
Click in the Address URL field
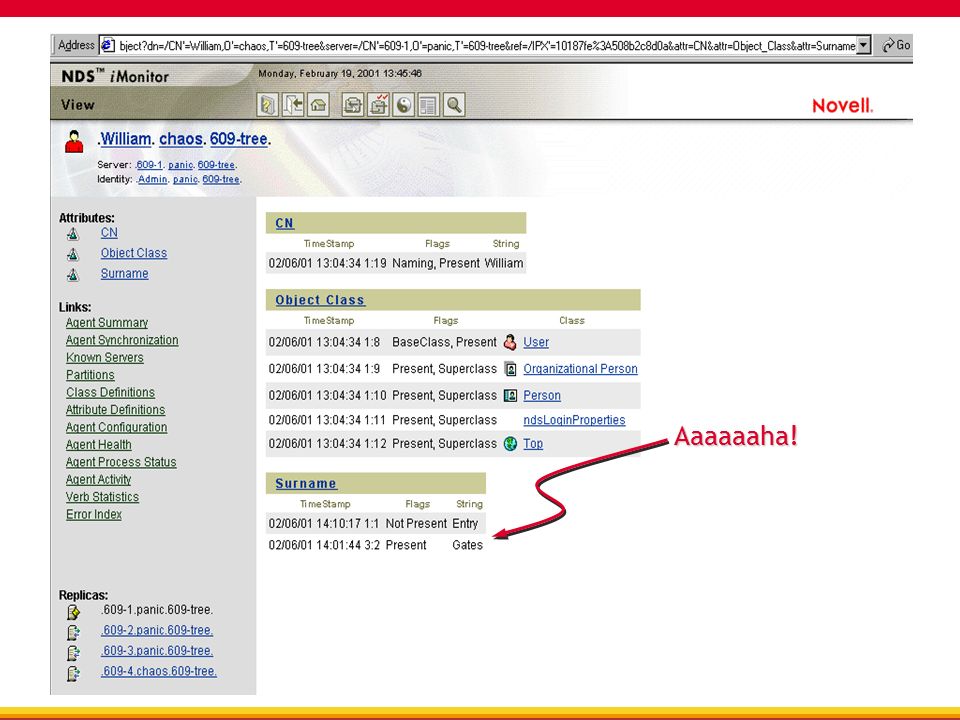(487, 45)
